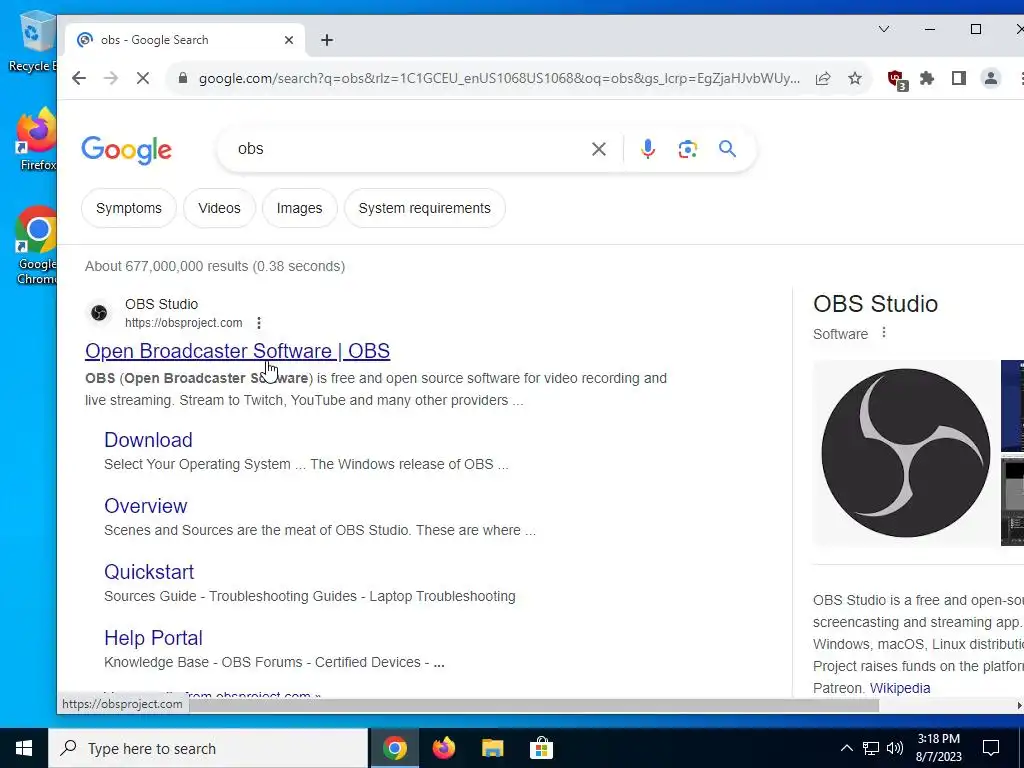1024x768 pixels.
Task: Open the Open Broadcaster Software | OBS link
Action: [238, 351]
